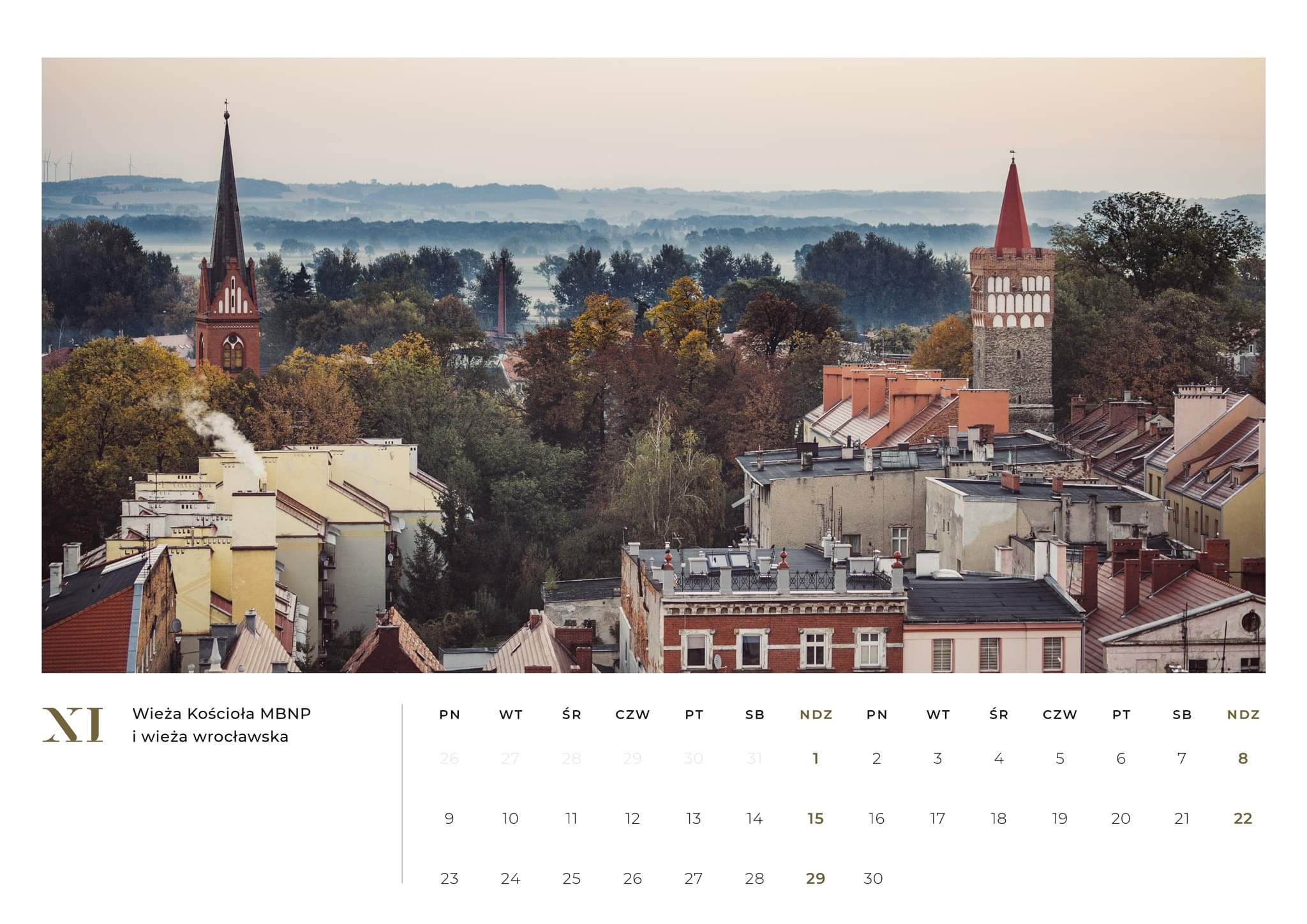Select the WT header above date 3
1307x924 pixels.
[x=937, y=715]
